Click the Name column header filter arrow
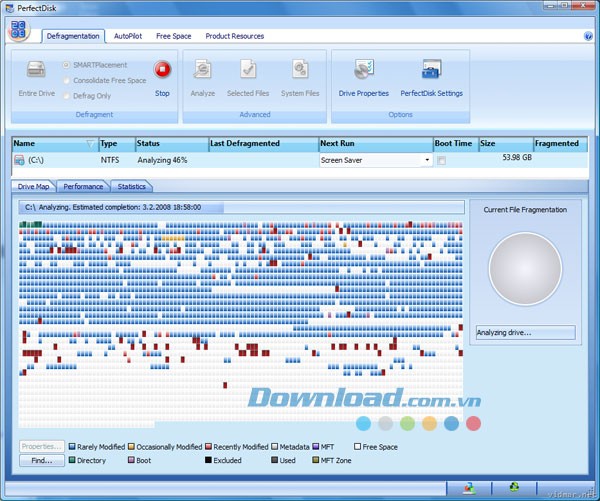This screenshot has width=600, height=501. [91, 144]
